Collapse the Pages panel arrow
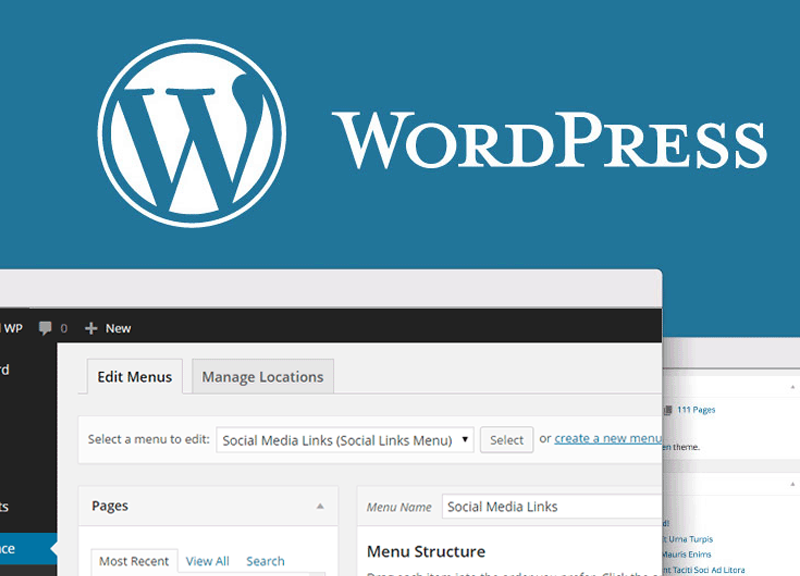Screen dimensions: 800x576 320,506
